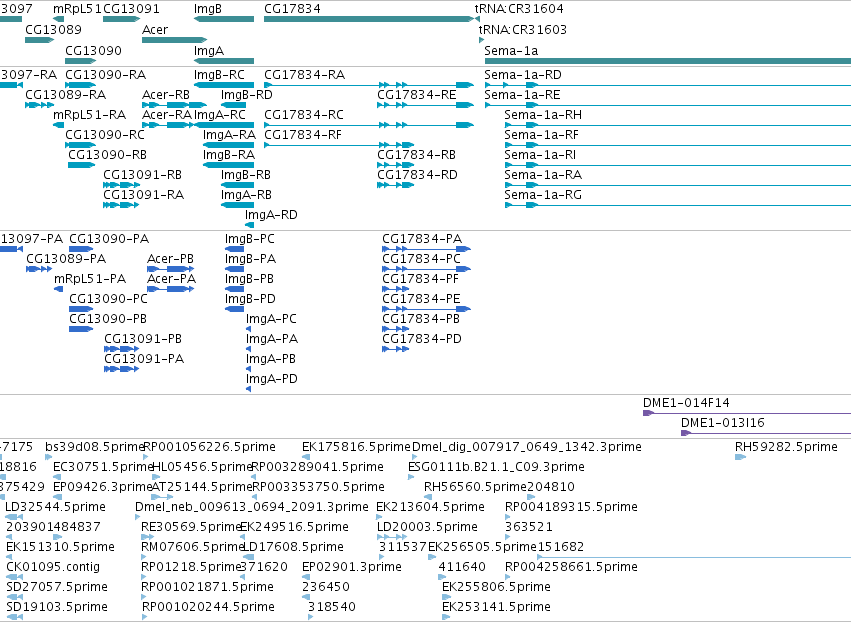Click the CG13091-RB transcript label
This screenshot has width=851, height=622.
pyautogui.click(x=142, y=175)
